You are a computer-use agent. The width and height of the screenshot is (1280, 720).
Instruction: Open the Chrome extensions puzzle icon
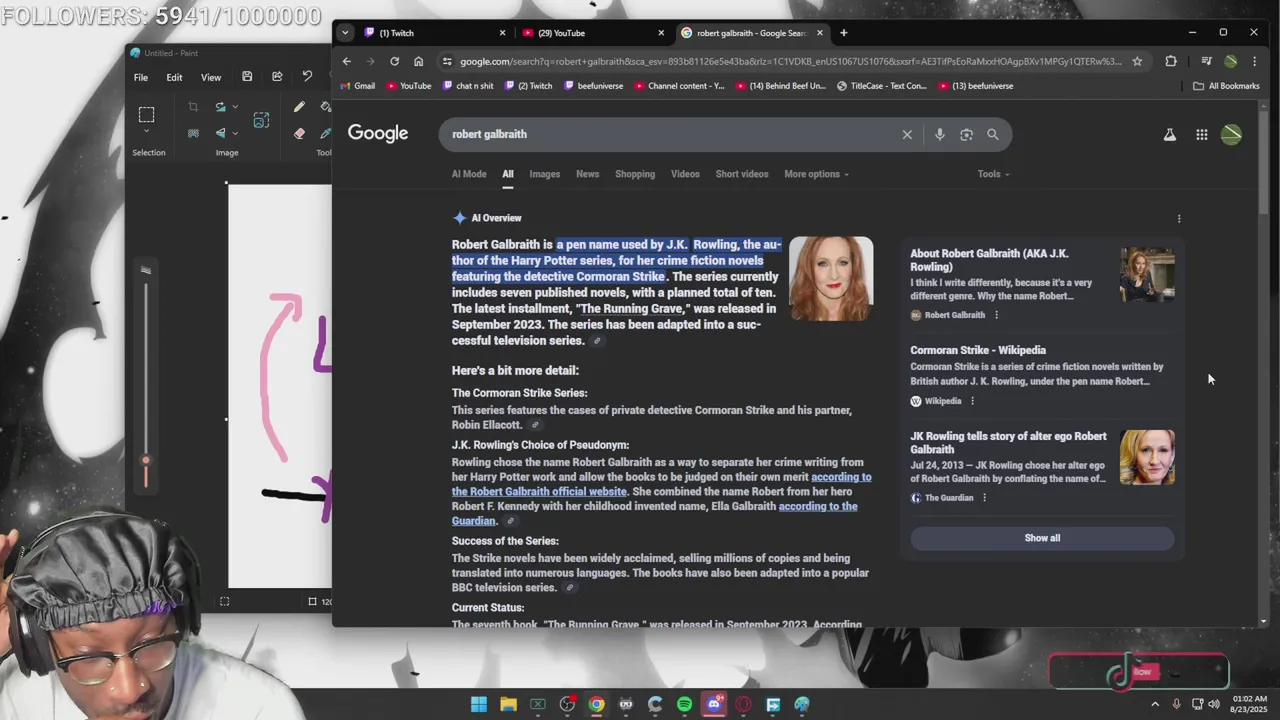pyautogui.click(x=1171, y=61)
